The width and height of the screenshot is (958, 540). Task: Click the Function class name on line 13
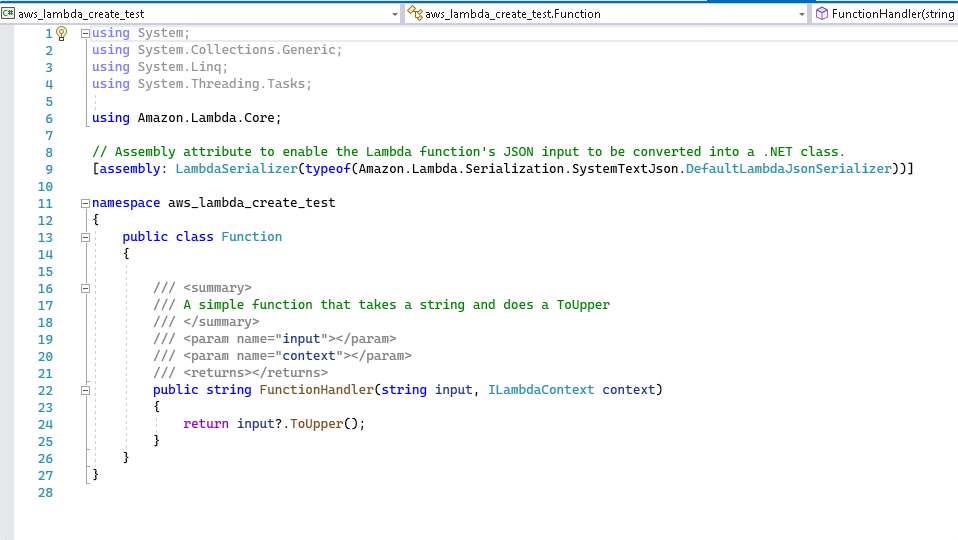click(252, 237)
